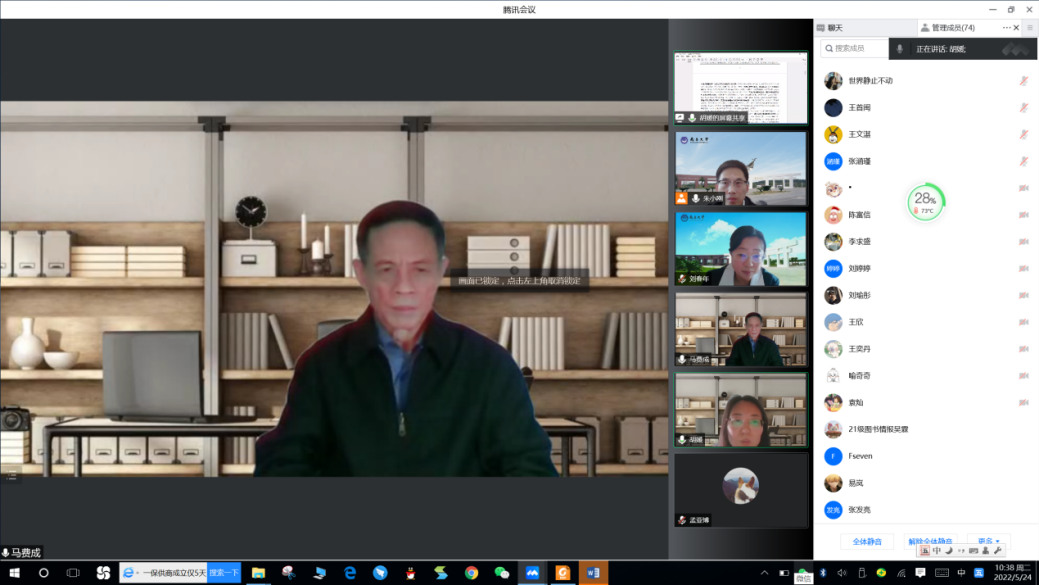Open the notification center icon in the tray
The width and height of the screenshot is (1039, 585).
920,573
